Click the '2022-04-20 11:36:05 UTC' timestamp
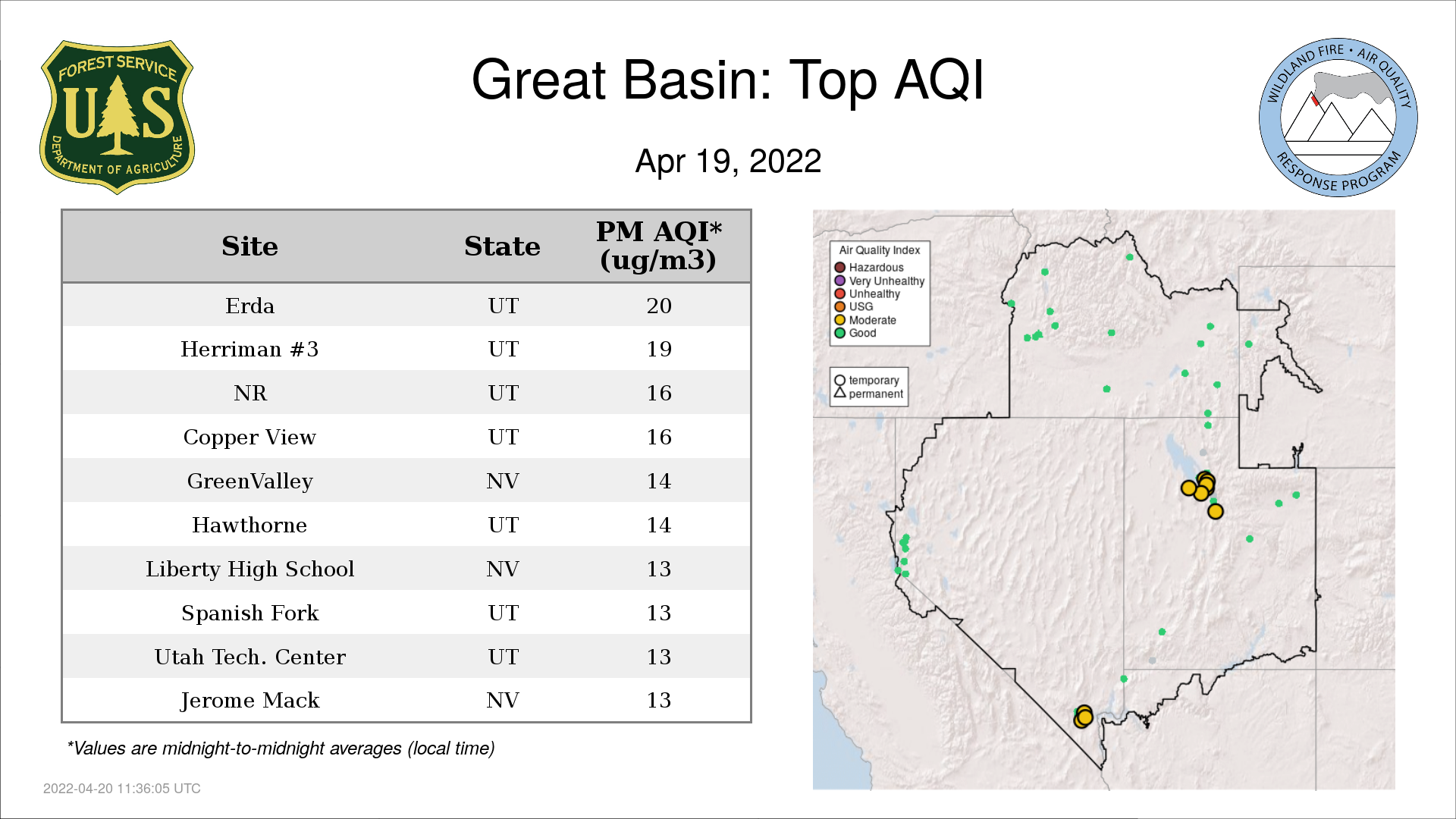This screenshot has width=1456, height=819. click(x=122, y=789)
